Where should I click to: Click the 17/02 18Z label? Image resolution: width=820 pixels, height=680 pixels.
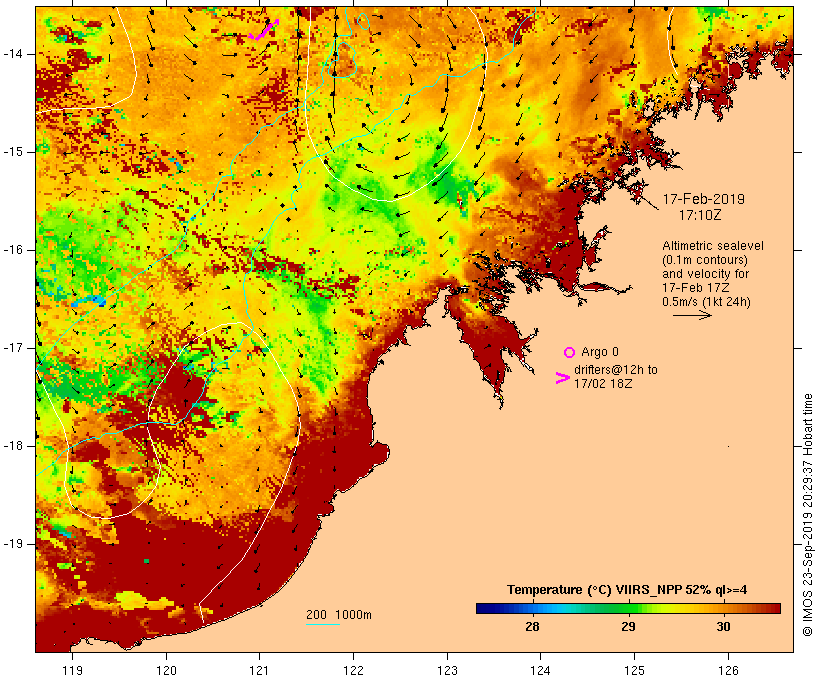[603, 383]
